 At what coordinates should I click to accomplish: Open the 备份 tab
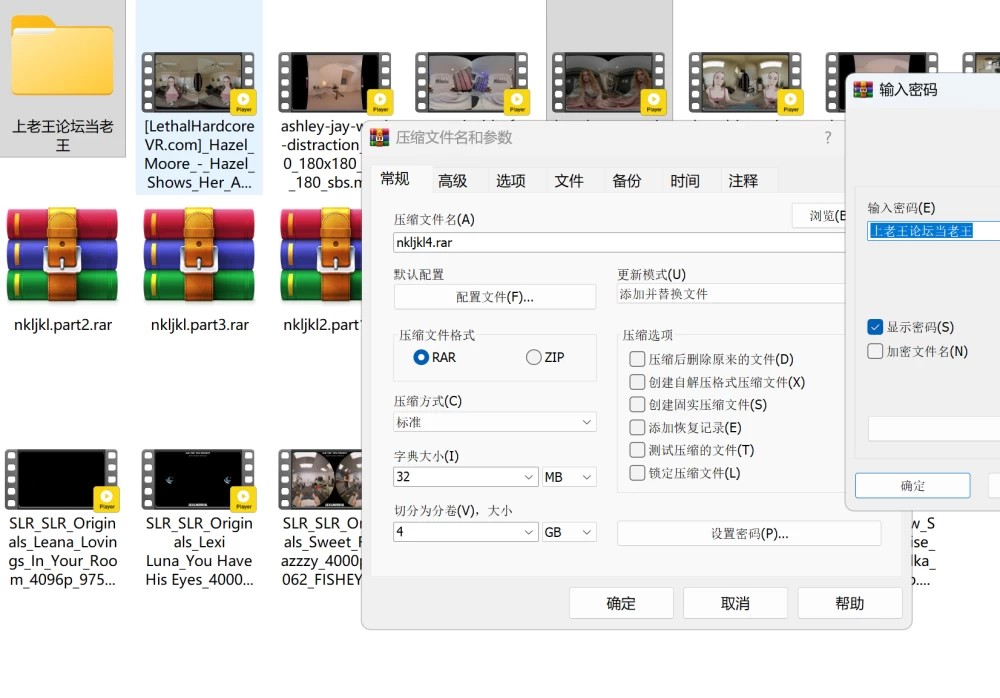pyautogui.click(x=627, y=181)
